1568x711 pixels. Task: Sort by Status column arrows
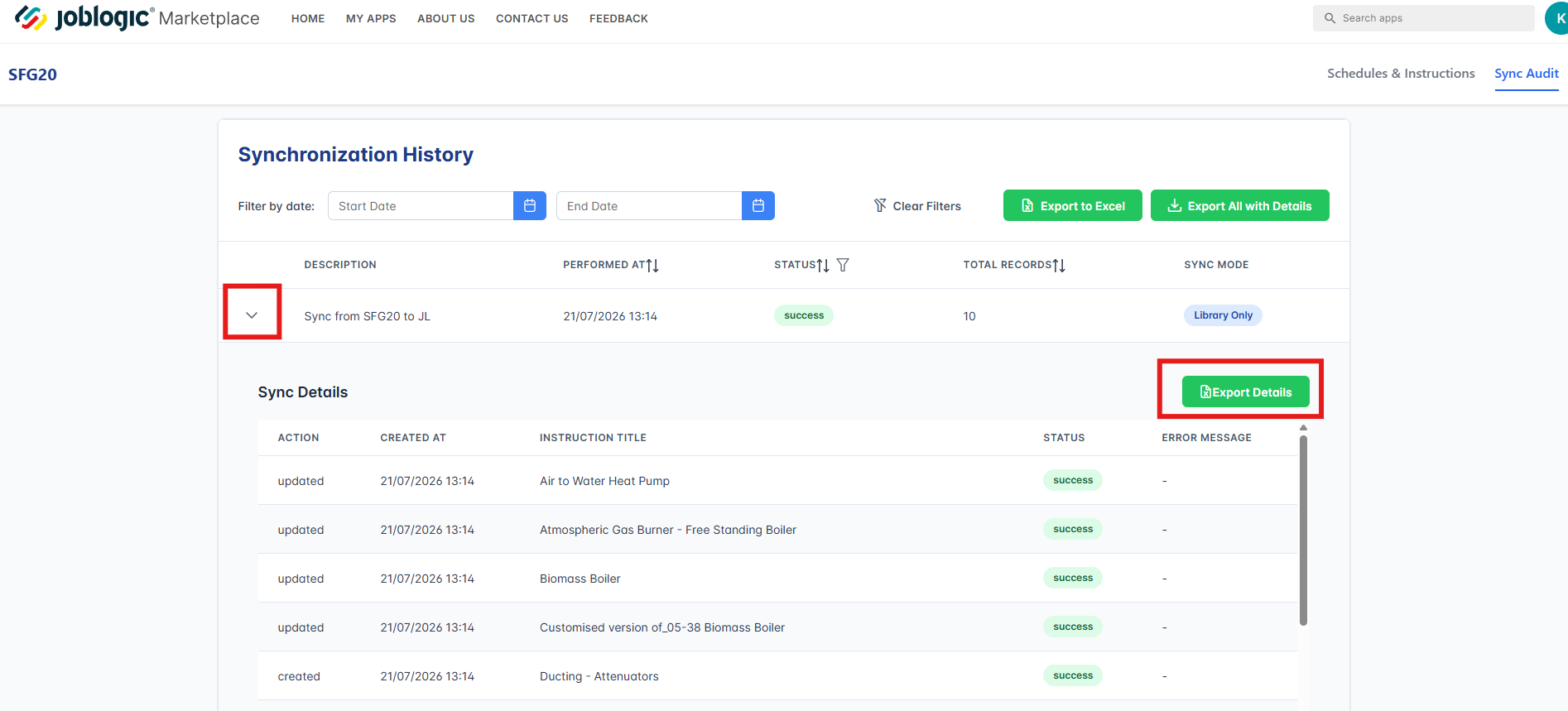click(823, 265)
